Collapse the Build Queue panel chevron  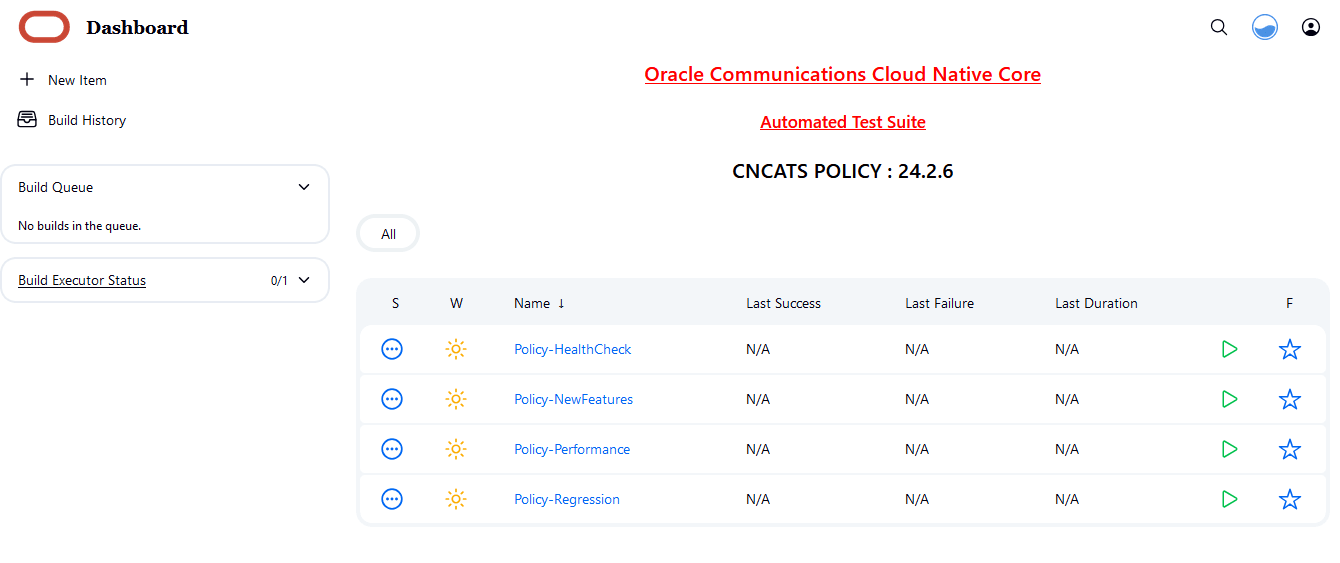pos(304,187)
